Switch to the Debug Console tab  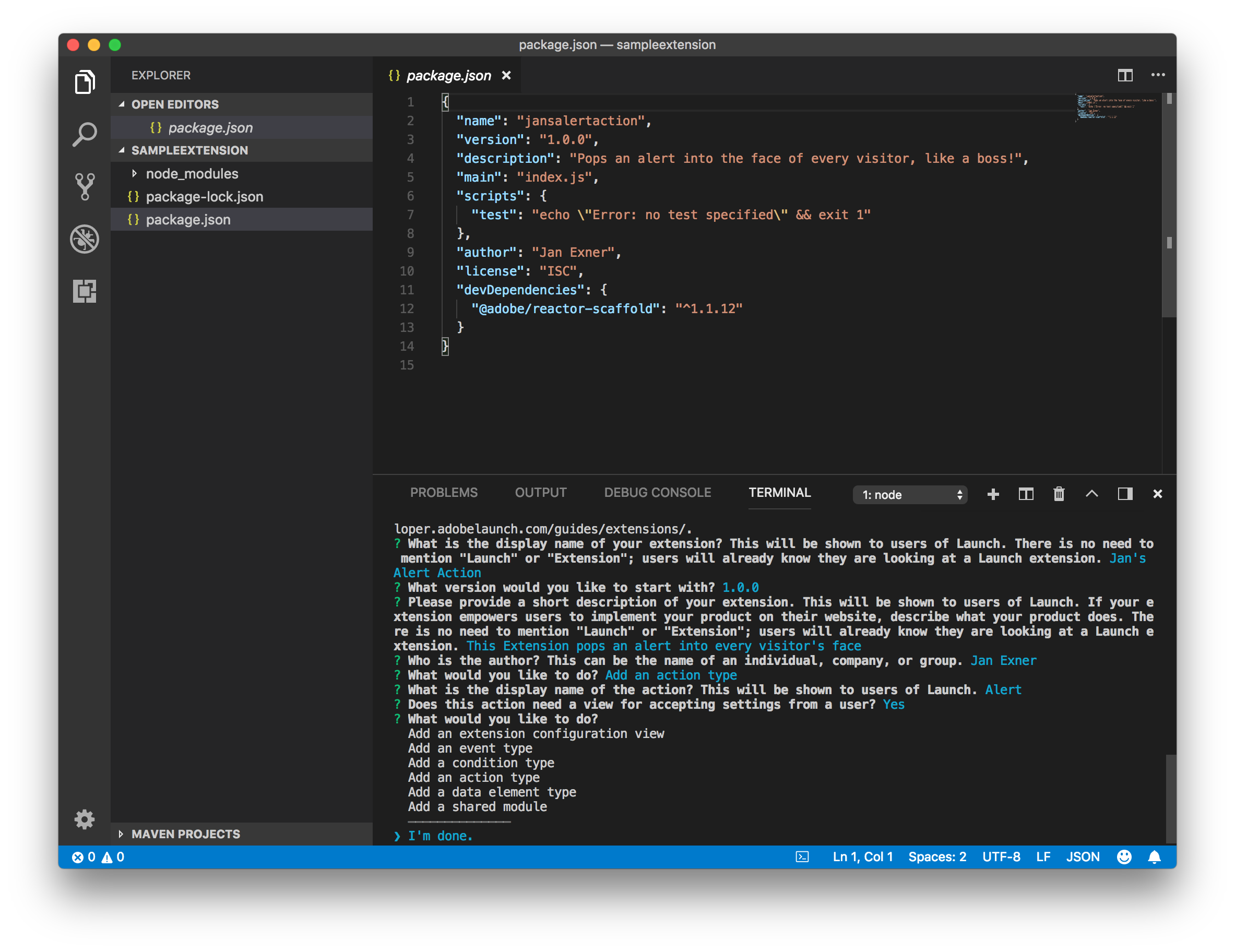[657, 492]
